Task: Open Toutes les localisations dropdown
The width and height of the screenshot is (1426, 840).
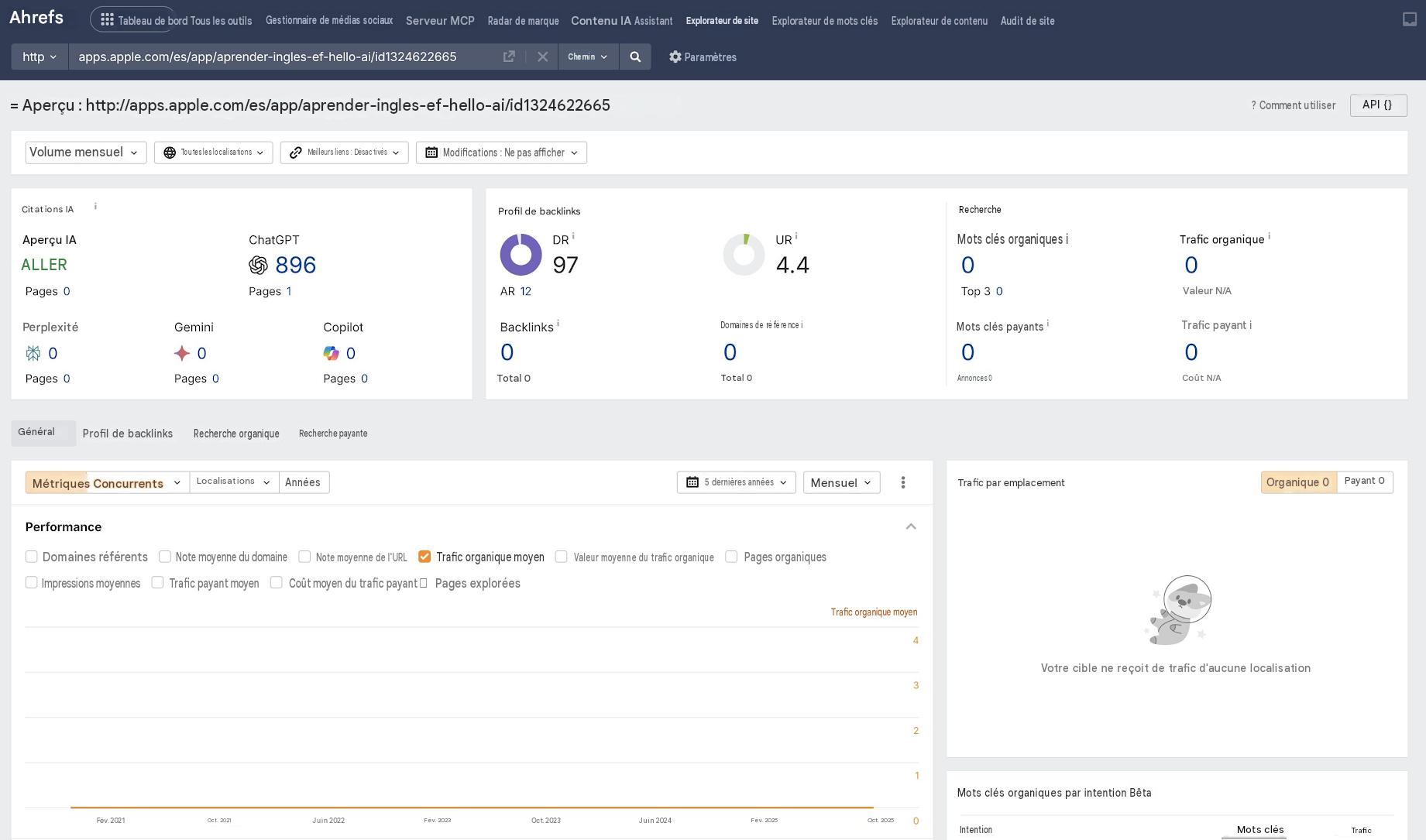Action: [213, 153]
